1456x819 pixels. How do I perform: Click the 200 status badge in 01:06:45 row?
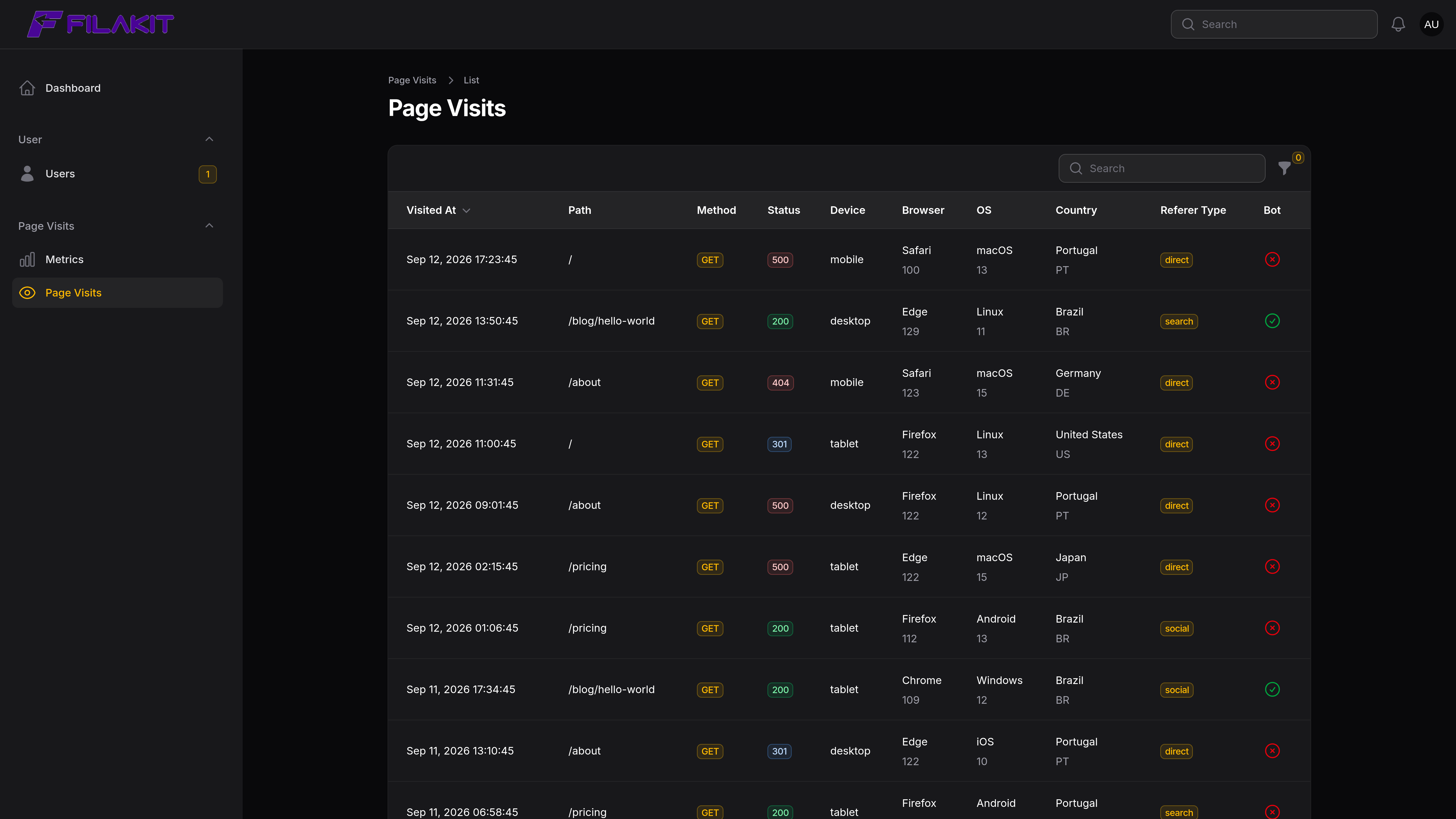(780, 628)
